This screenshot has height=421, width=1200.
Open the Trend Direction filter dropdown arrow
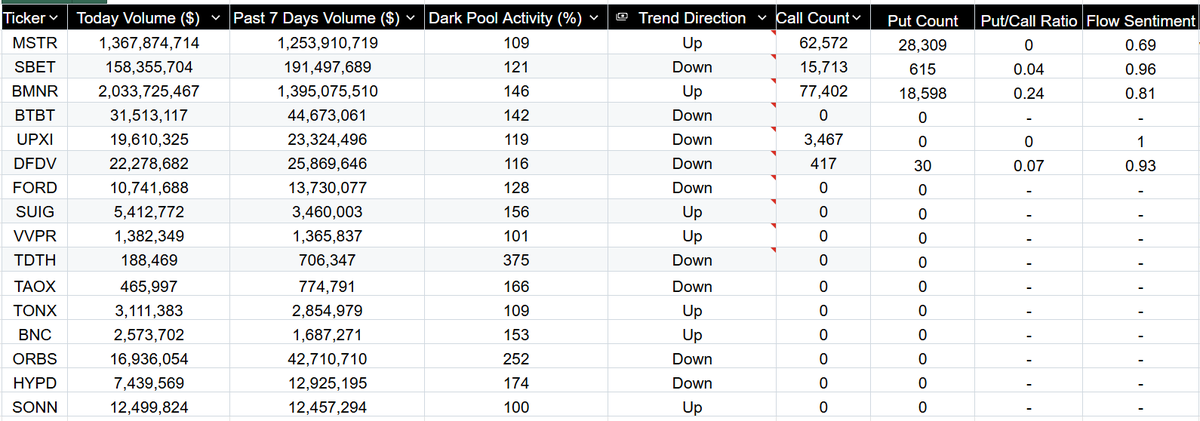[x=762, y=18]
